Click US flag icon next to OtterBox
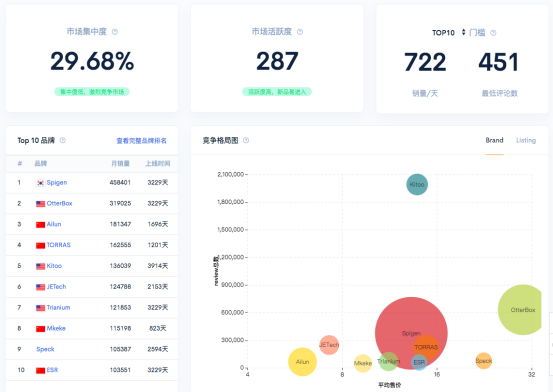This screenshot has width=553, height=392. click(x=41, y=204)
